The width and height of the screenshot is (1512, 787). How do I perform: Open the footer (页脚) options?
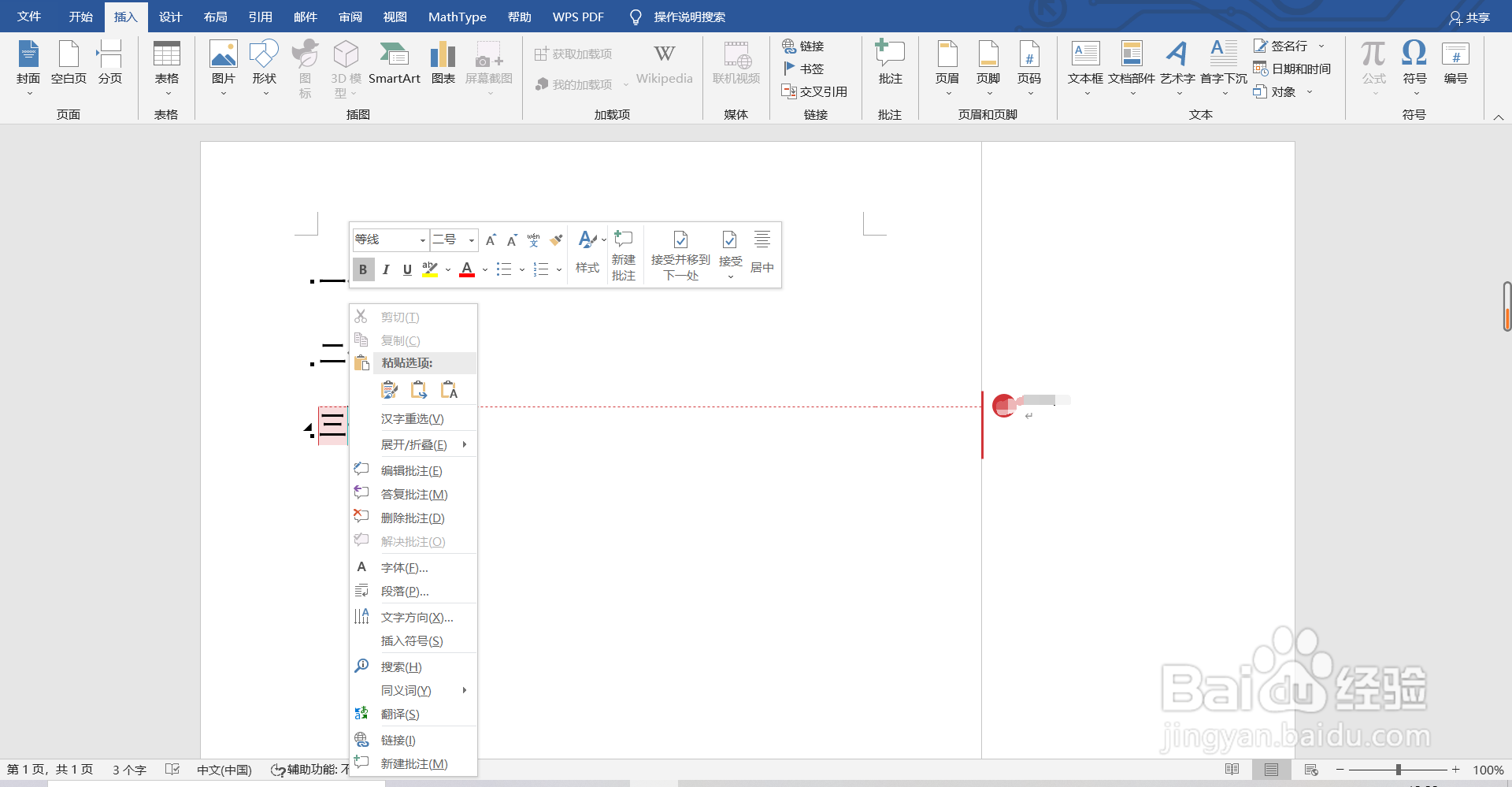tap(988, 67)
